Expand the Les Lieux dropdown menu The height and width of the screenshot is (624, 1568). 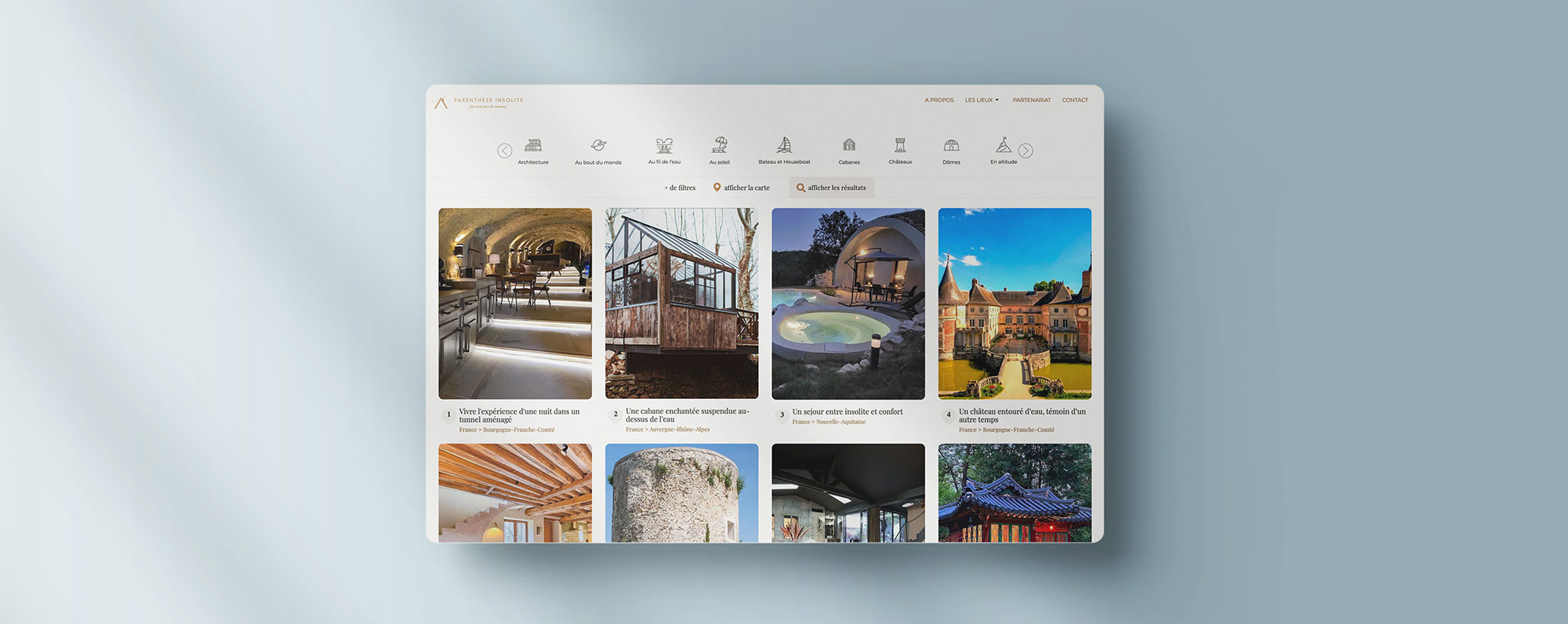pyautogui.click(x=982, y=100)
